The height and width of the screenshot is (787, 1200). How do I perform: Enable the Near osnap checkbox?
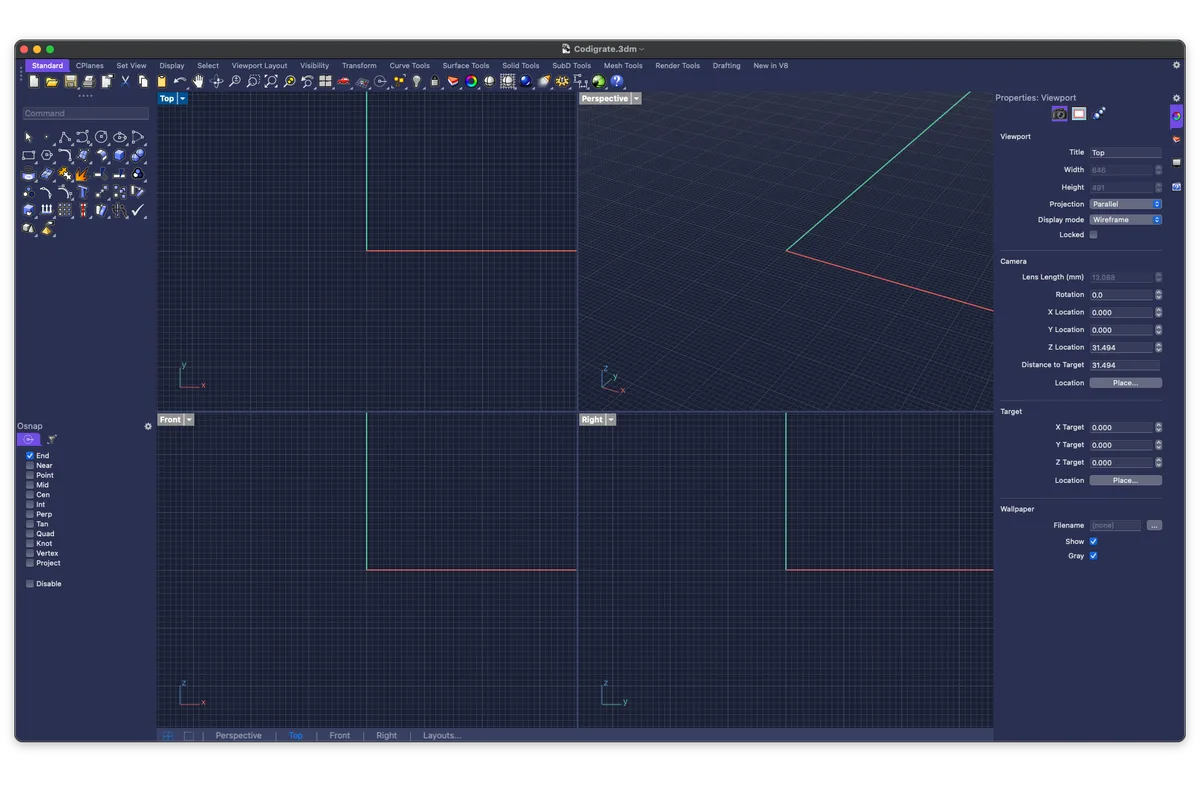click(x=30, y=466)
